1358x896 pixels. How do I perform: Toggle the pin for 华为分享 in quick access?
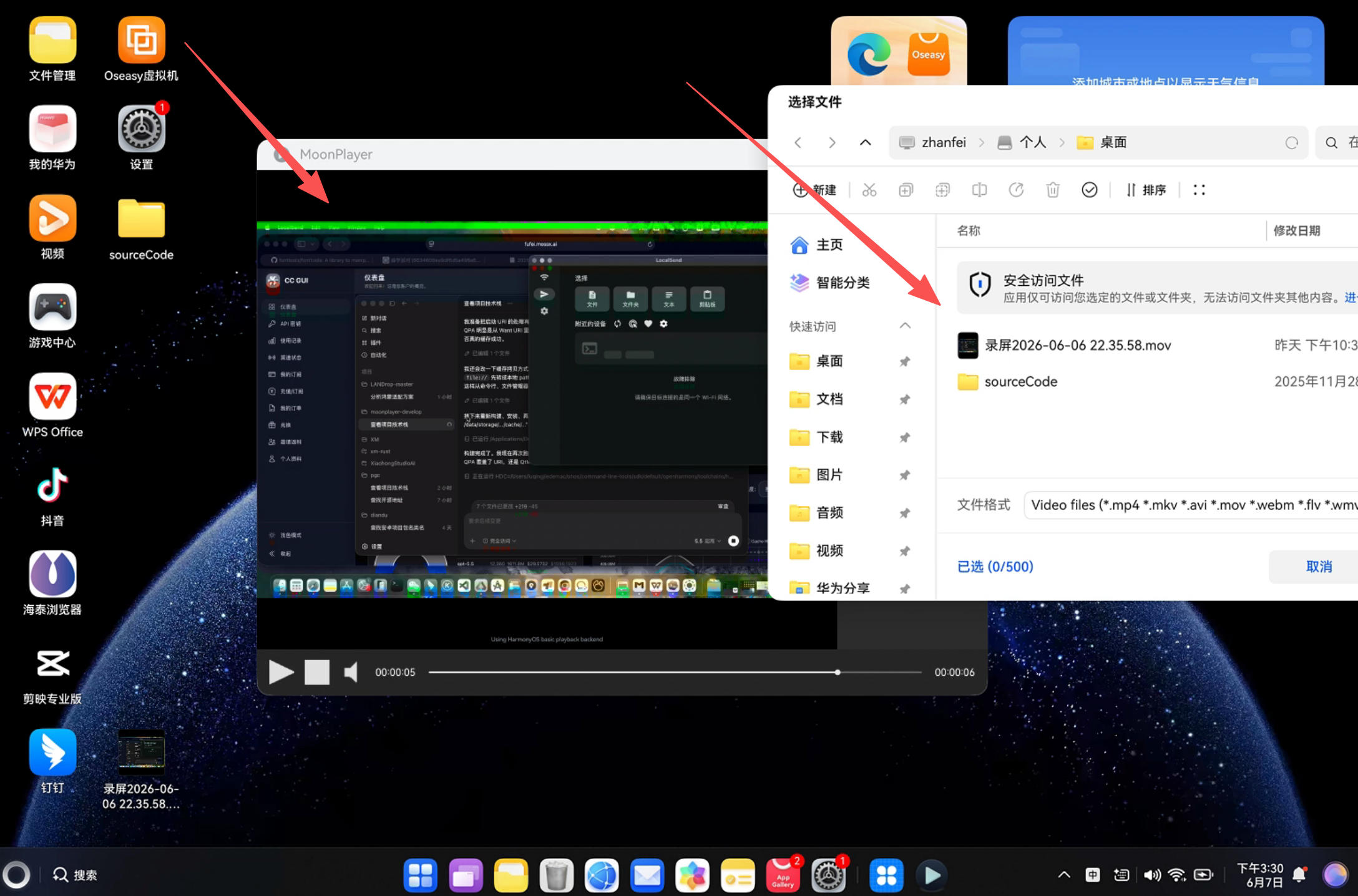[x=904, y=588]
